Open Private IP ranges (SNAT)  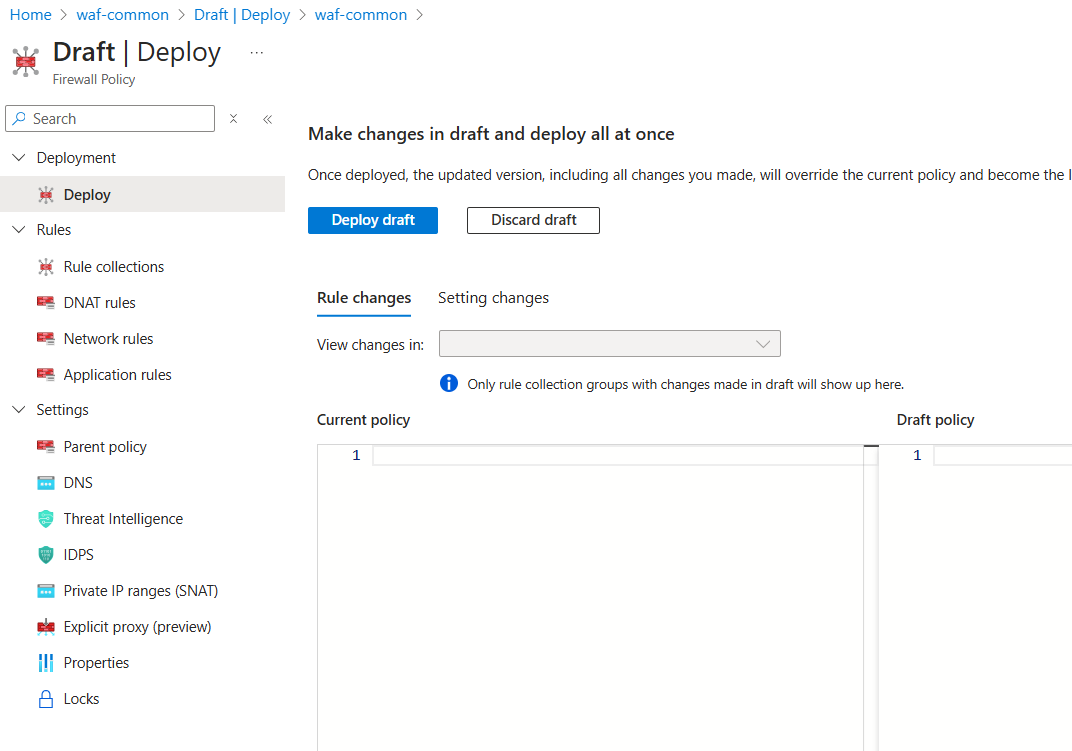point(142,591)
